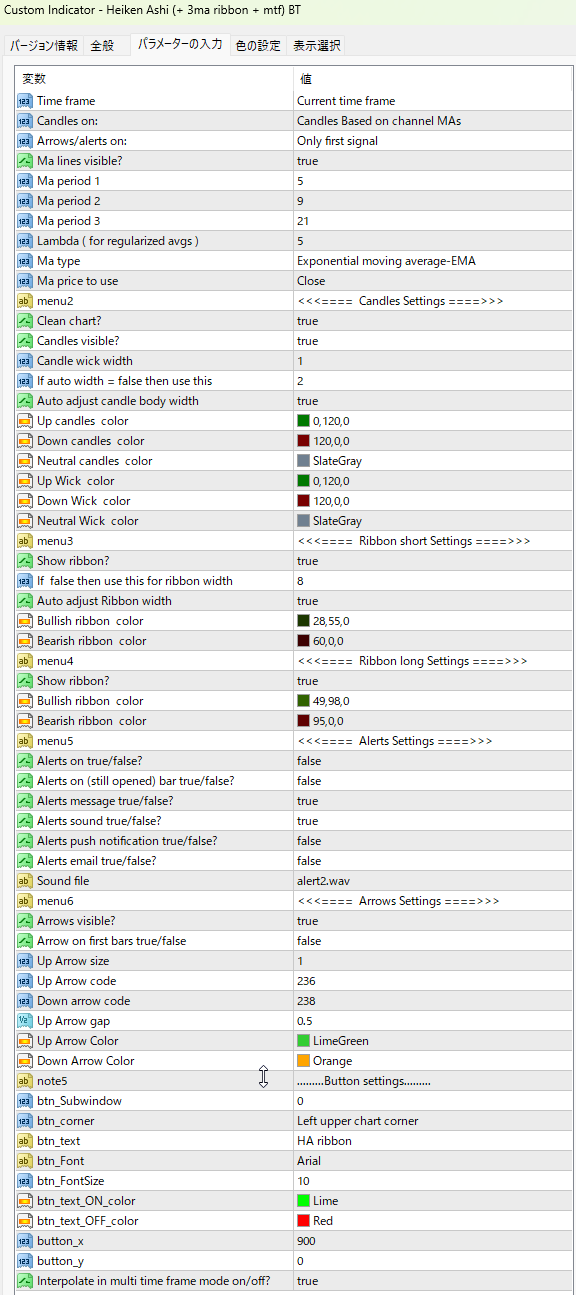The width and height of the screenshot is (576, 1295).
Task: Click the color icon beside Up candles color
Action: pyautogui.click(x=25, y=421)
